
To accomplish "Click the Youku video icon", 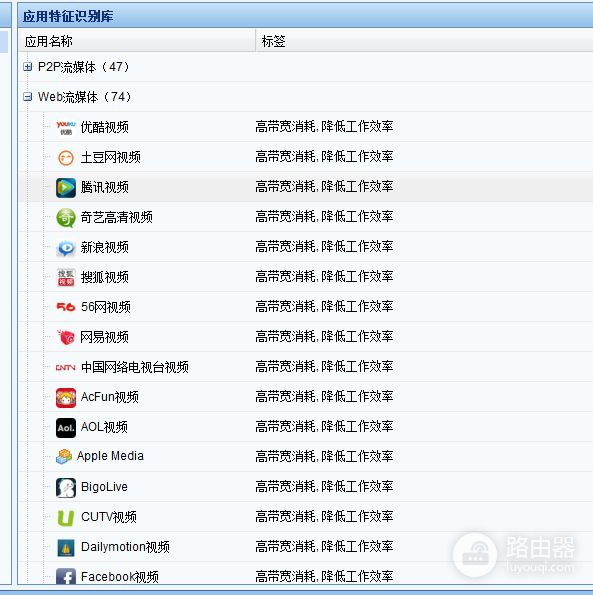I will pos(66,128).
